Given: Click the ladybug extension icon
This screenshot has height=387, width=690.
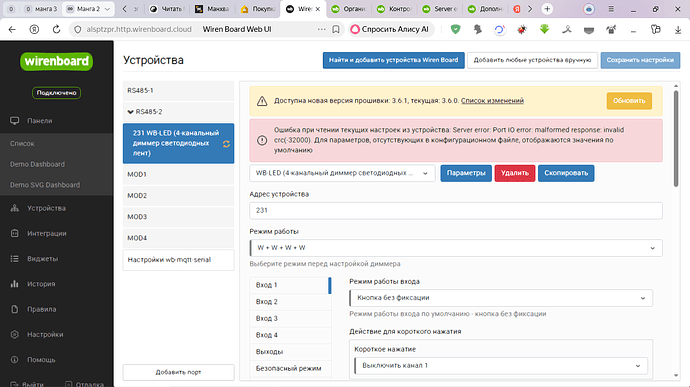Looking at the screenshot, I should click(x=521, y=29).
